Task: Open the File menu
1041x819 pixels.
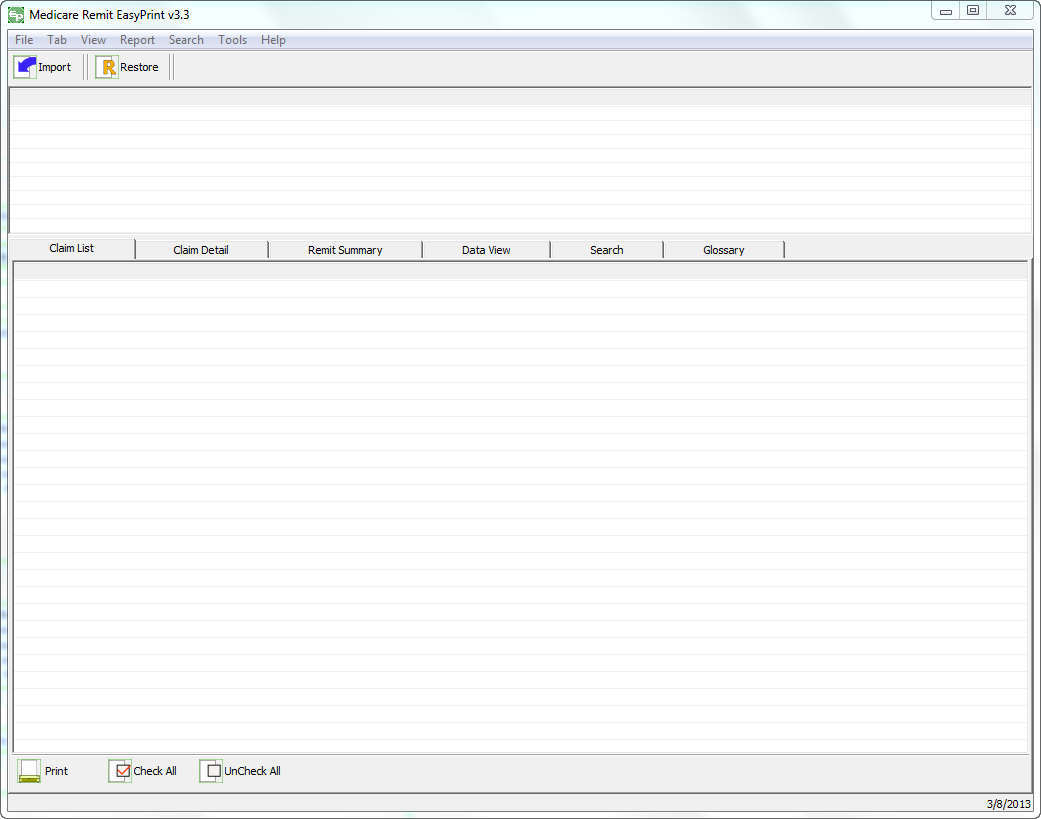Action: 23,40
